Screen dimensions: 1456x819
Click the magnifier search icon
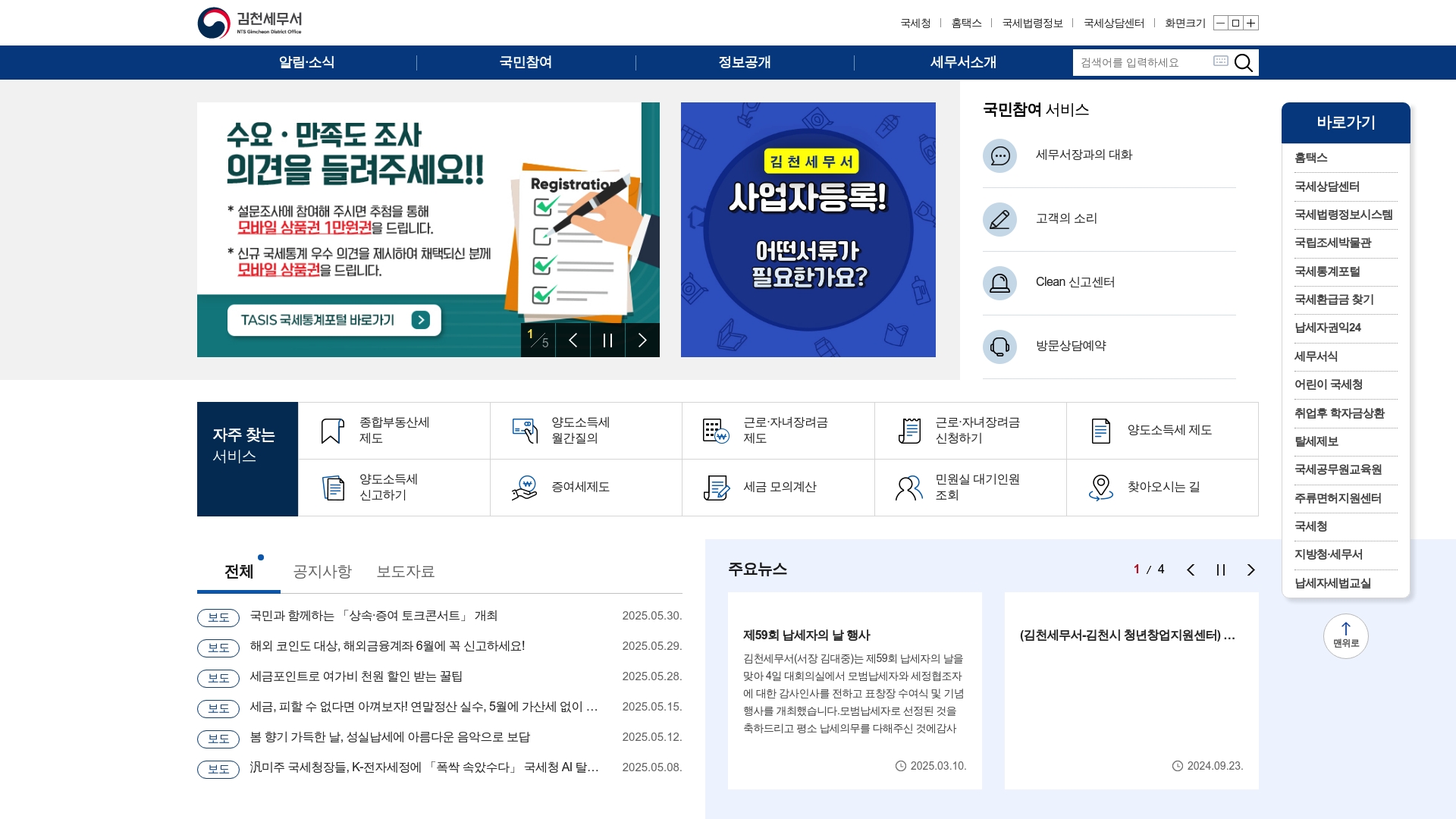pos(1244,62)
